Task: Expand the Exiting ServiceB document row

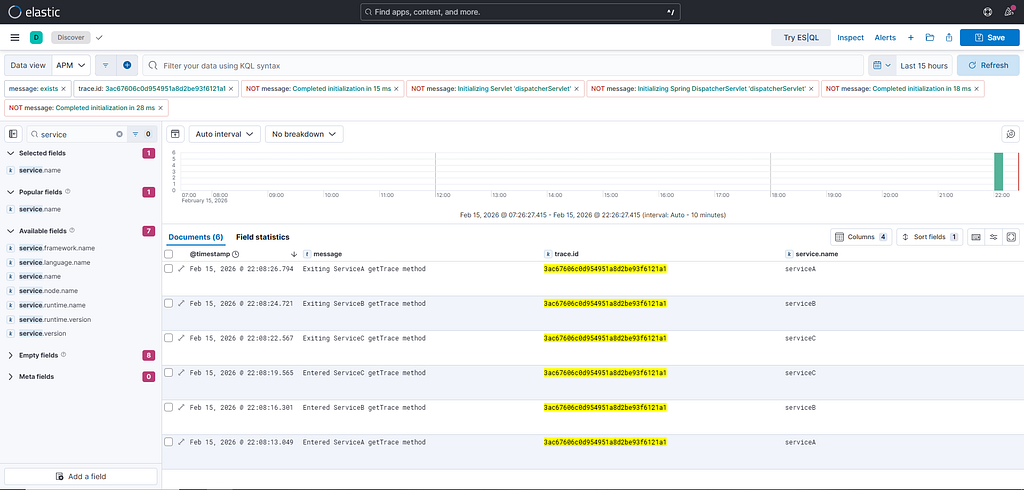Action: click(x=182, y=303)
